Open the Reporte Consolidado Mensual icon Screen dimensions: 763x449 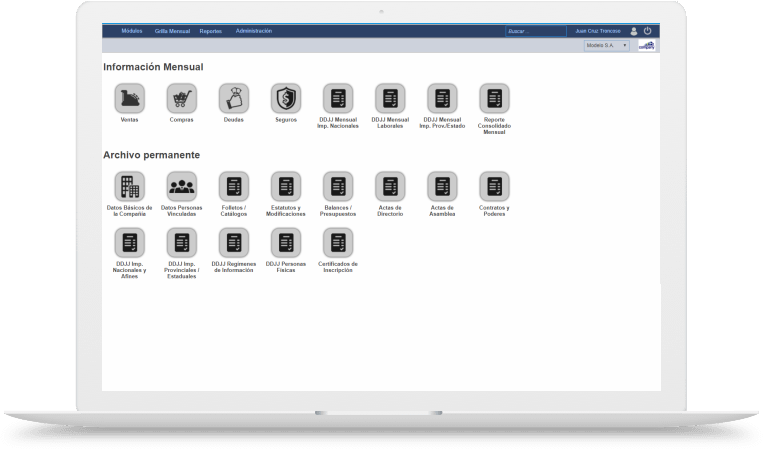pyautogui.click(x=494, y=98)
